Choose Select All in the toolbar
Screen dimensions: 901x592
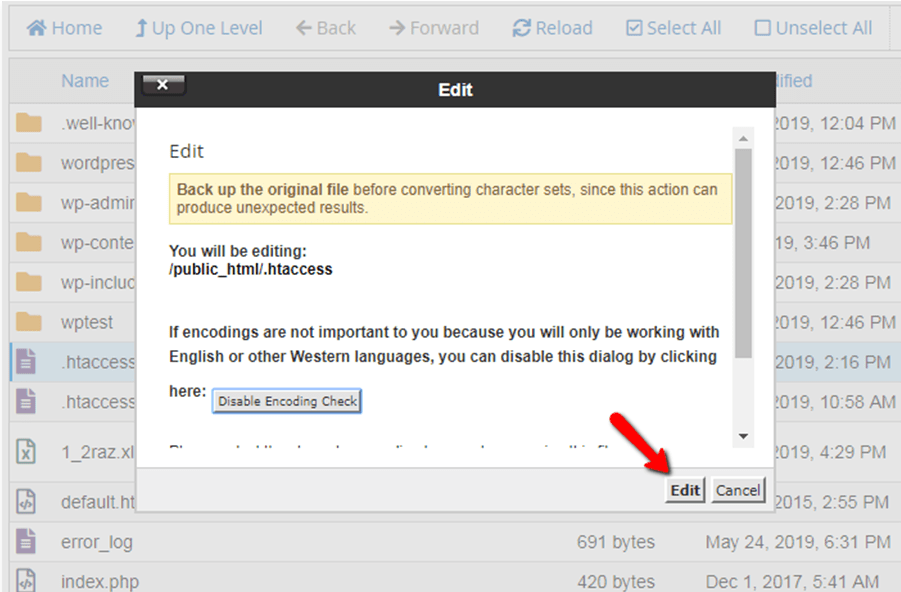[673, 28]
